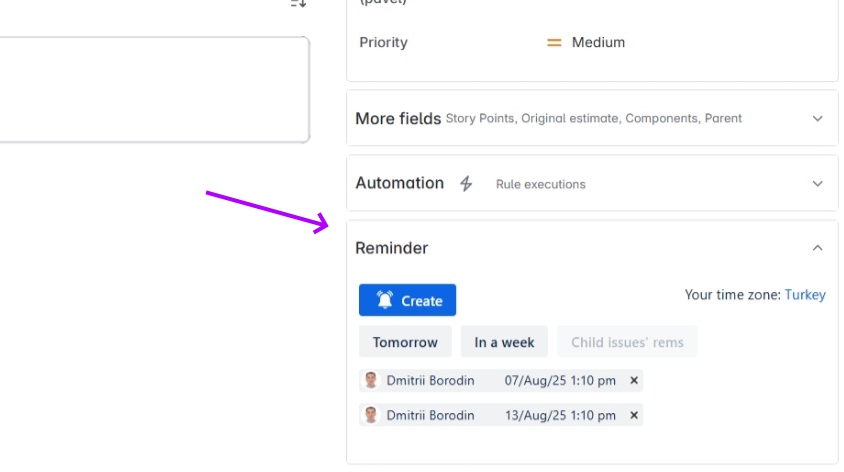
Task: Choose the In a week reminder
Action: [504, 342]
